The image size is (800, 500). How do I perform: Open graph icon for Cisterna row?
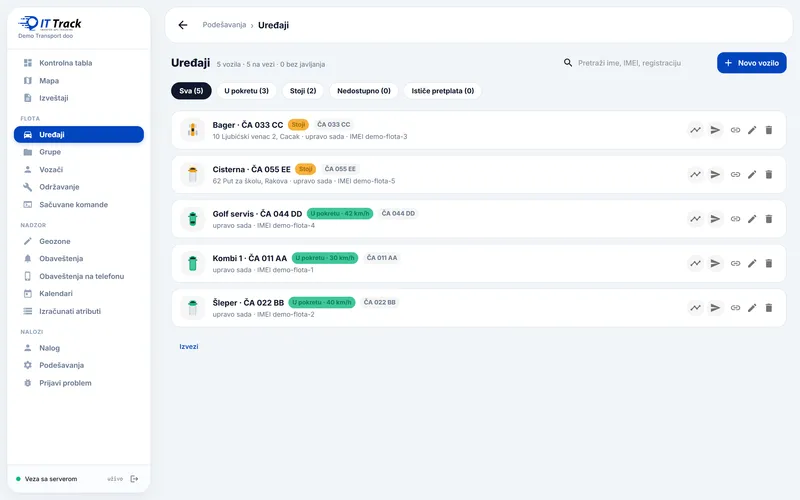[x=695, y=174]
